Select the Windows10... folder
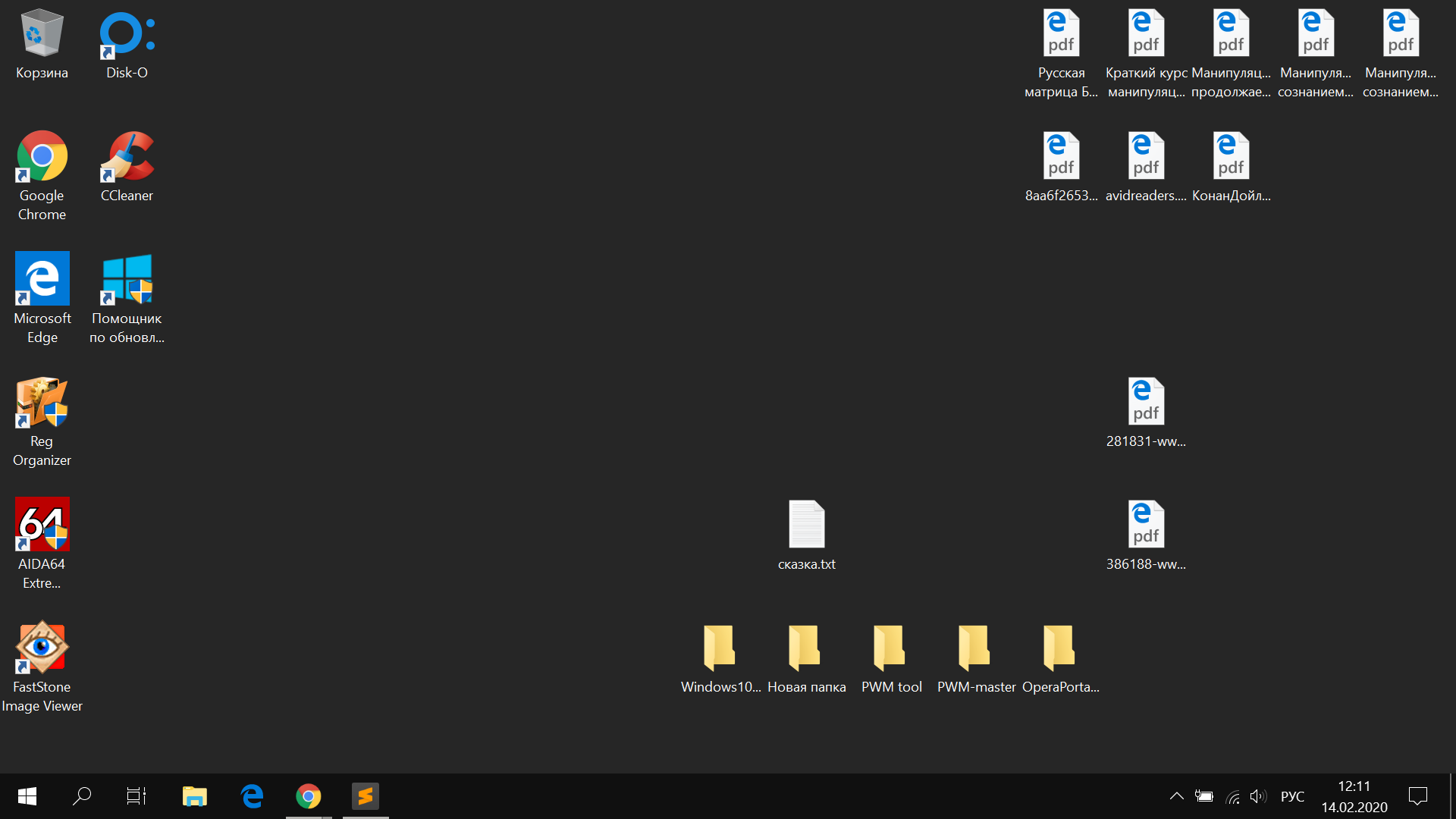1456x819 pixels. pos(720,658)
